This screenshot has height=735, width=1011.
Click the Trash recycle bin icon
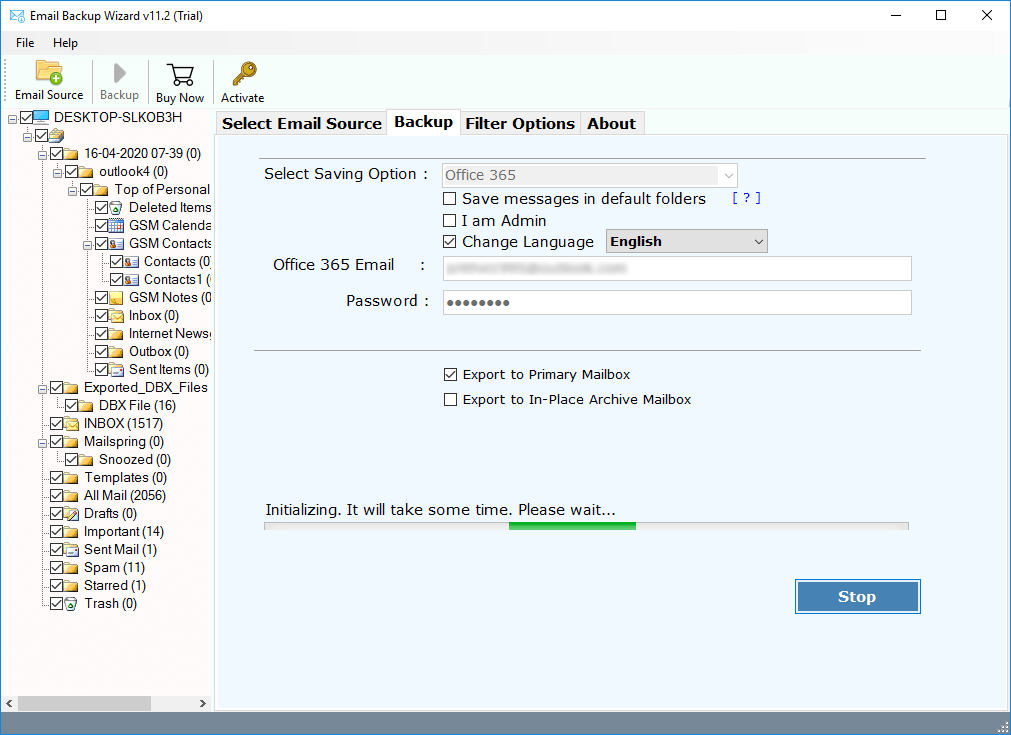pos(71,604)
